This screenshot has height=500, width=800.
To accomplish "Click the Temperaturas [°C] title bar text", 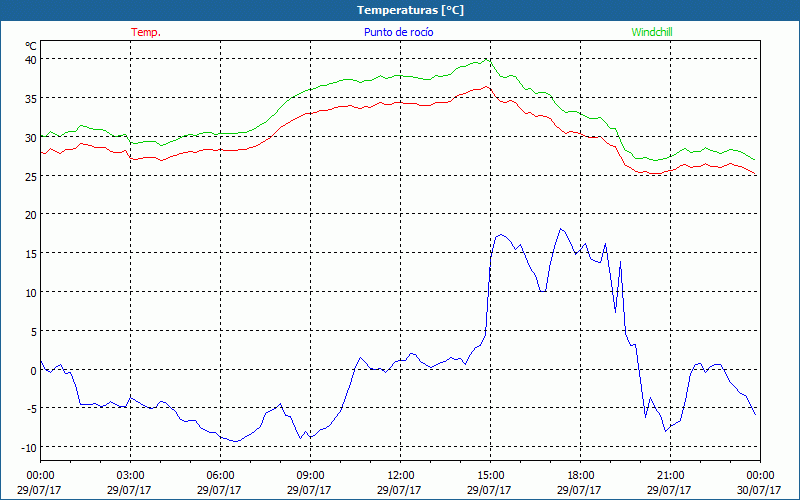I will 410,10.
